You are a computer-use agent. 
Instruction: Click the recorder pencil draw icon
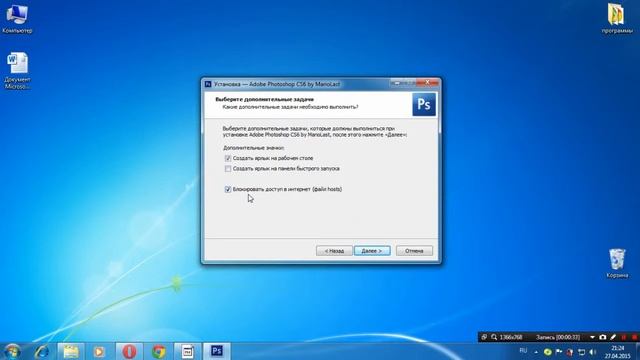[613, 337]
